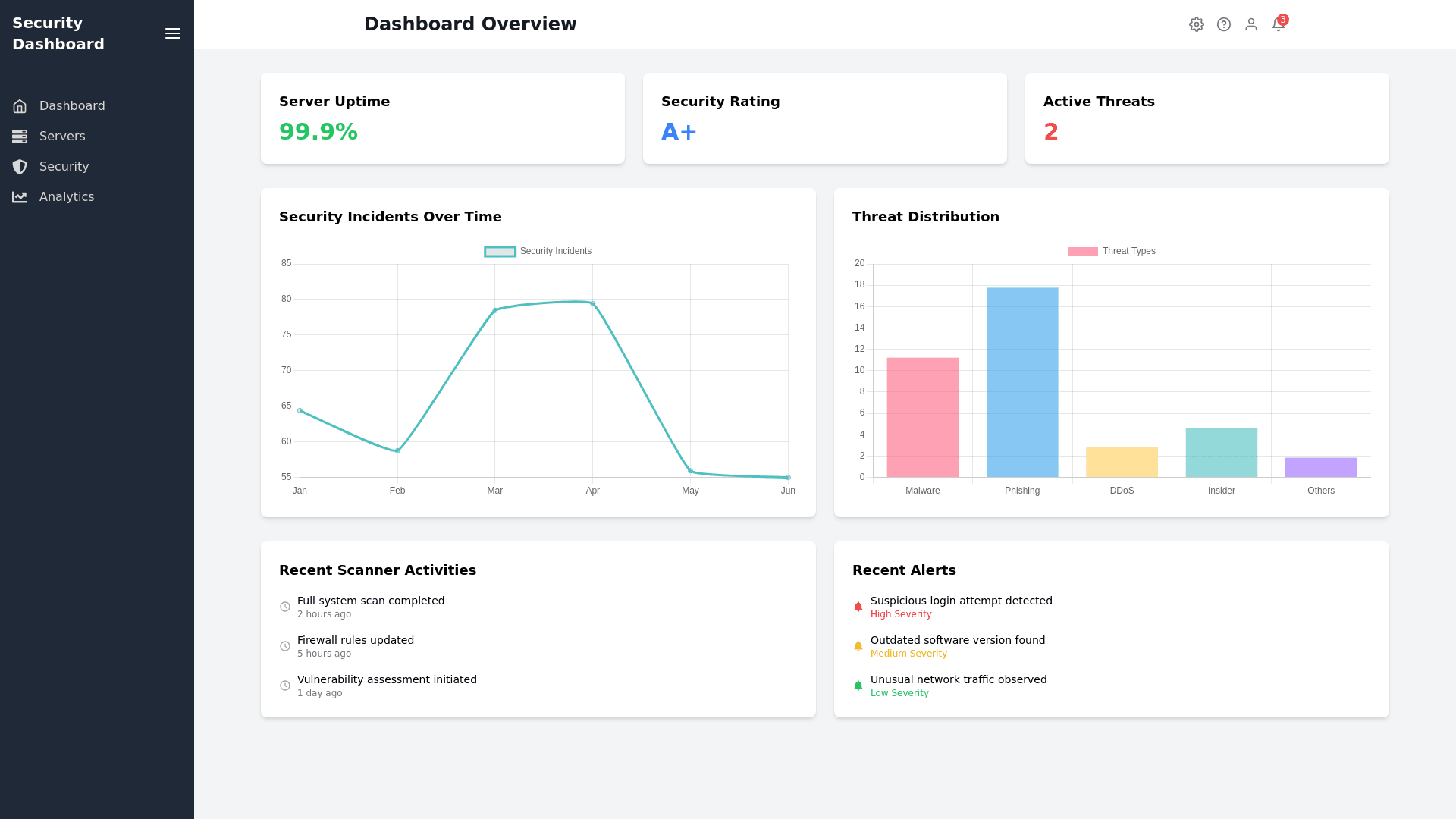
Task: Open the help question mark icon
Action: click(1224, 24)
